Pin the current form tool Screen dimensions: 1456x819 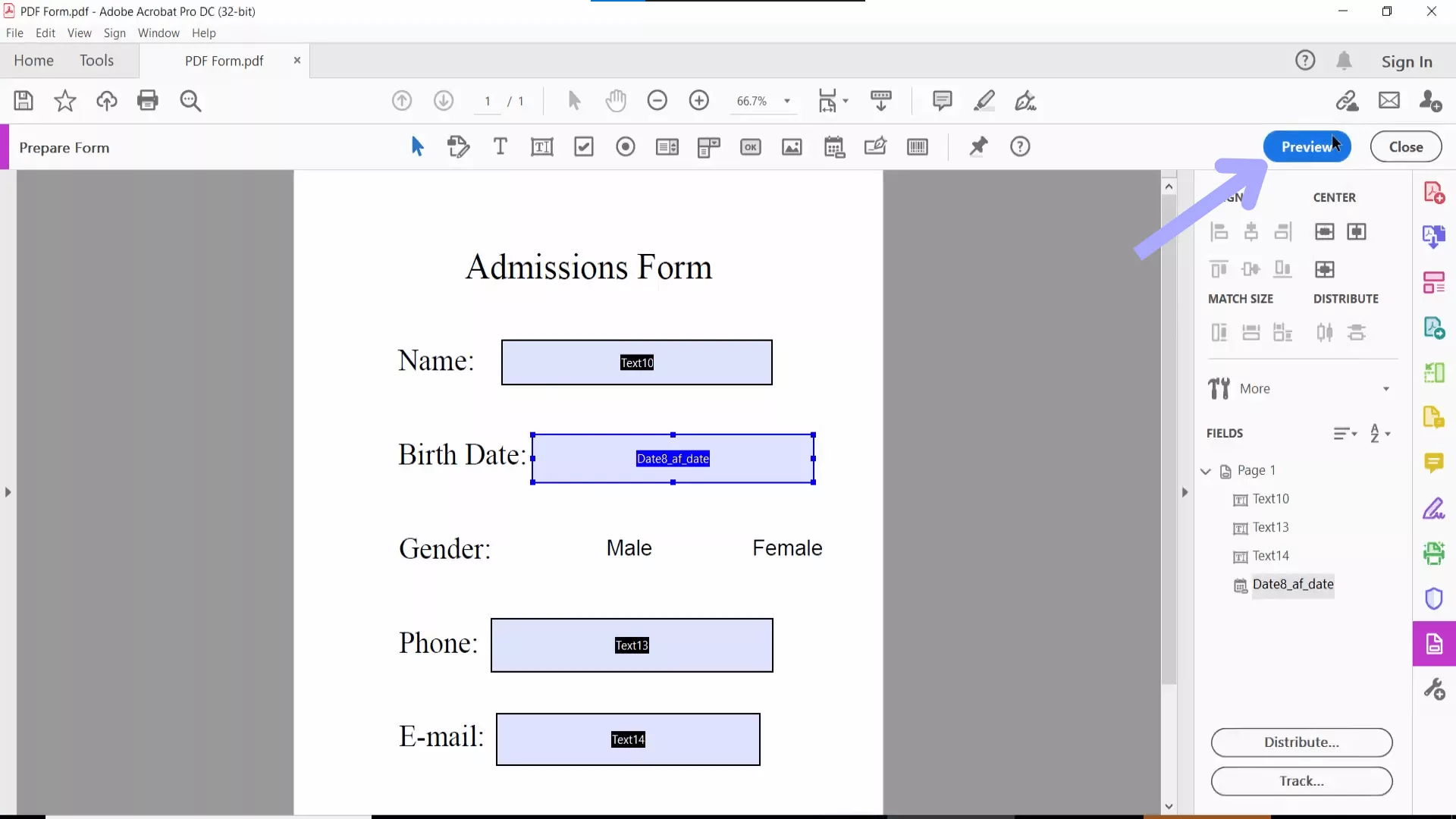coord(978,147)
